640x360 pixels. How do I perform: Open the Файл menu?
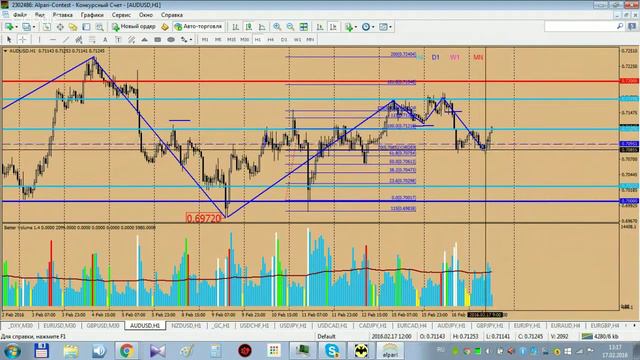(20, 15)
